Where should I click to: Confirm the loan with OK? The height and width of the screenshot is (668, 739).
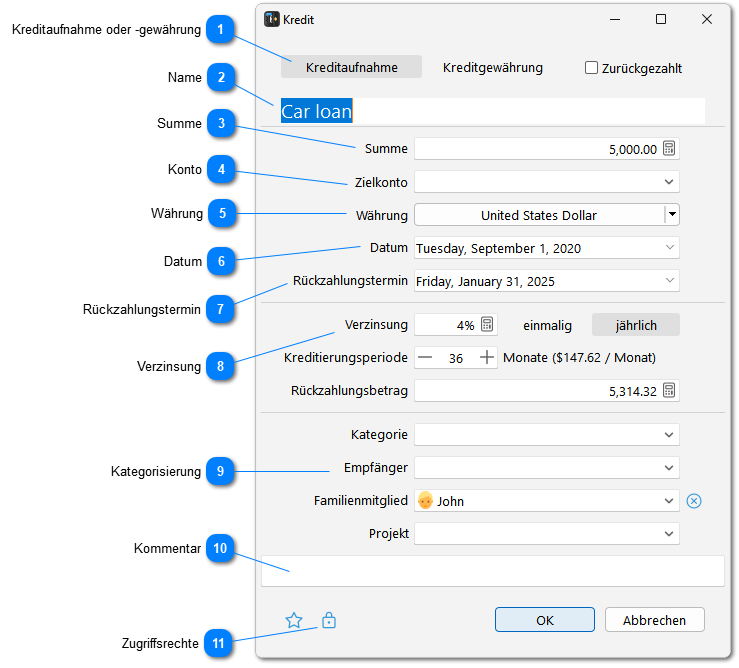pos(544,619)
